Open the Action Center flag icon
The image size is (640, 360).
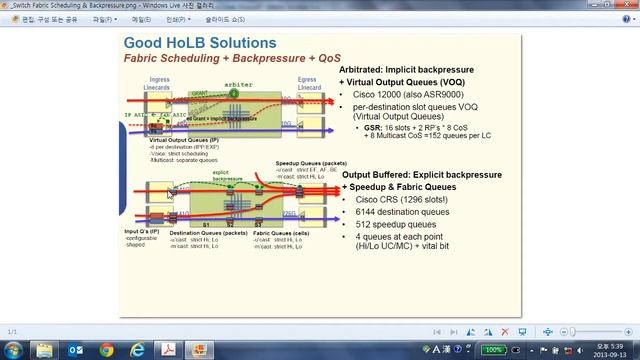point(544,350)
